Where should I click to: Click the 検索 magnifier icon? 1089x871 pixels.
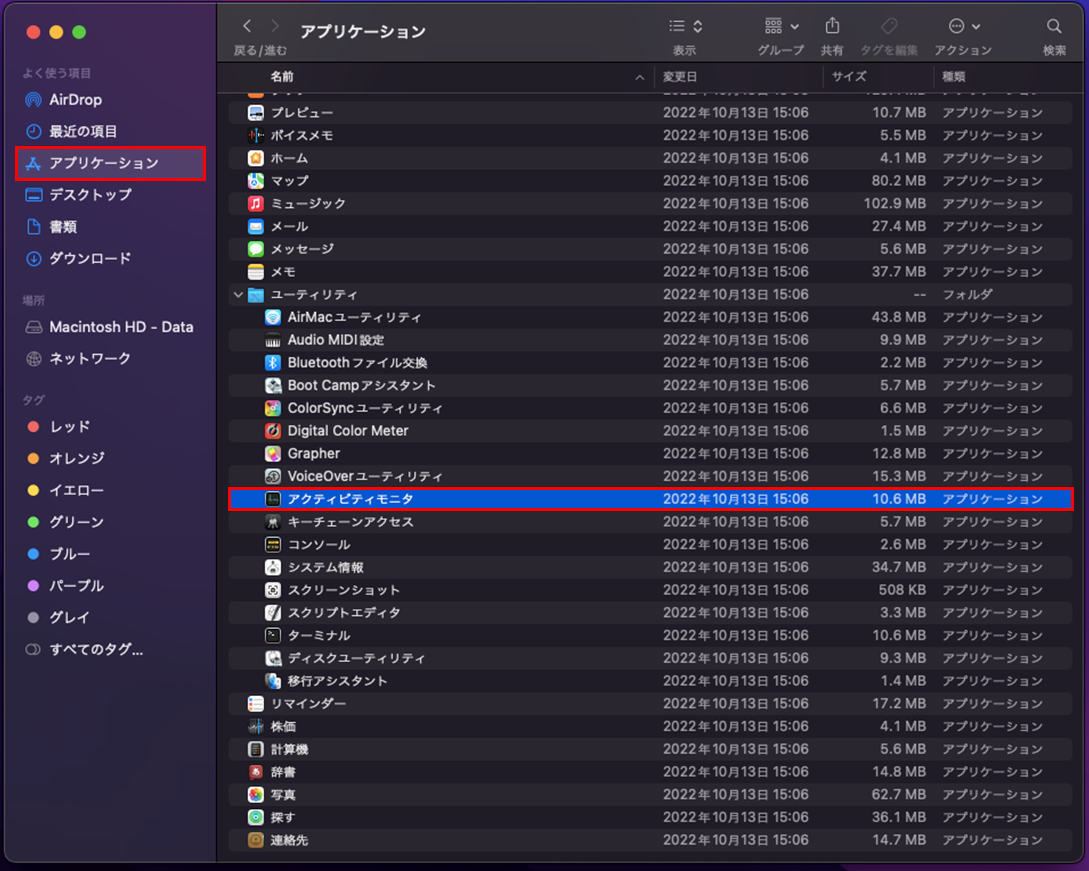point(1054,26)
